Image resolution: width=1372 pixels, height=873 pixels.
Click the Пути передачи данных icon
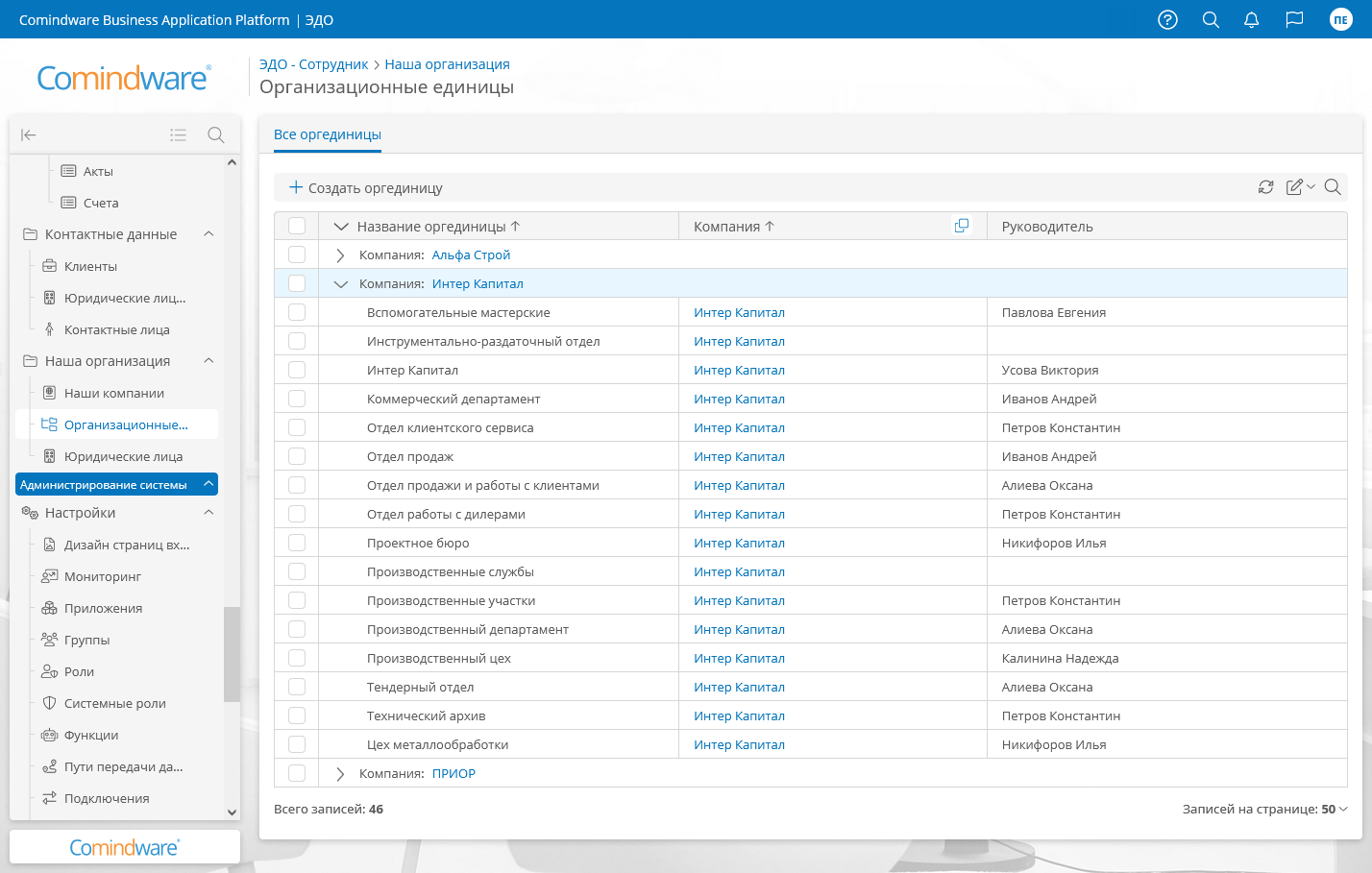49,766
